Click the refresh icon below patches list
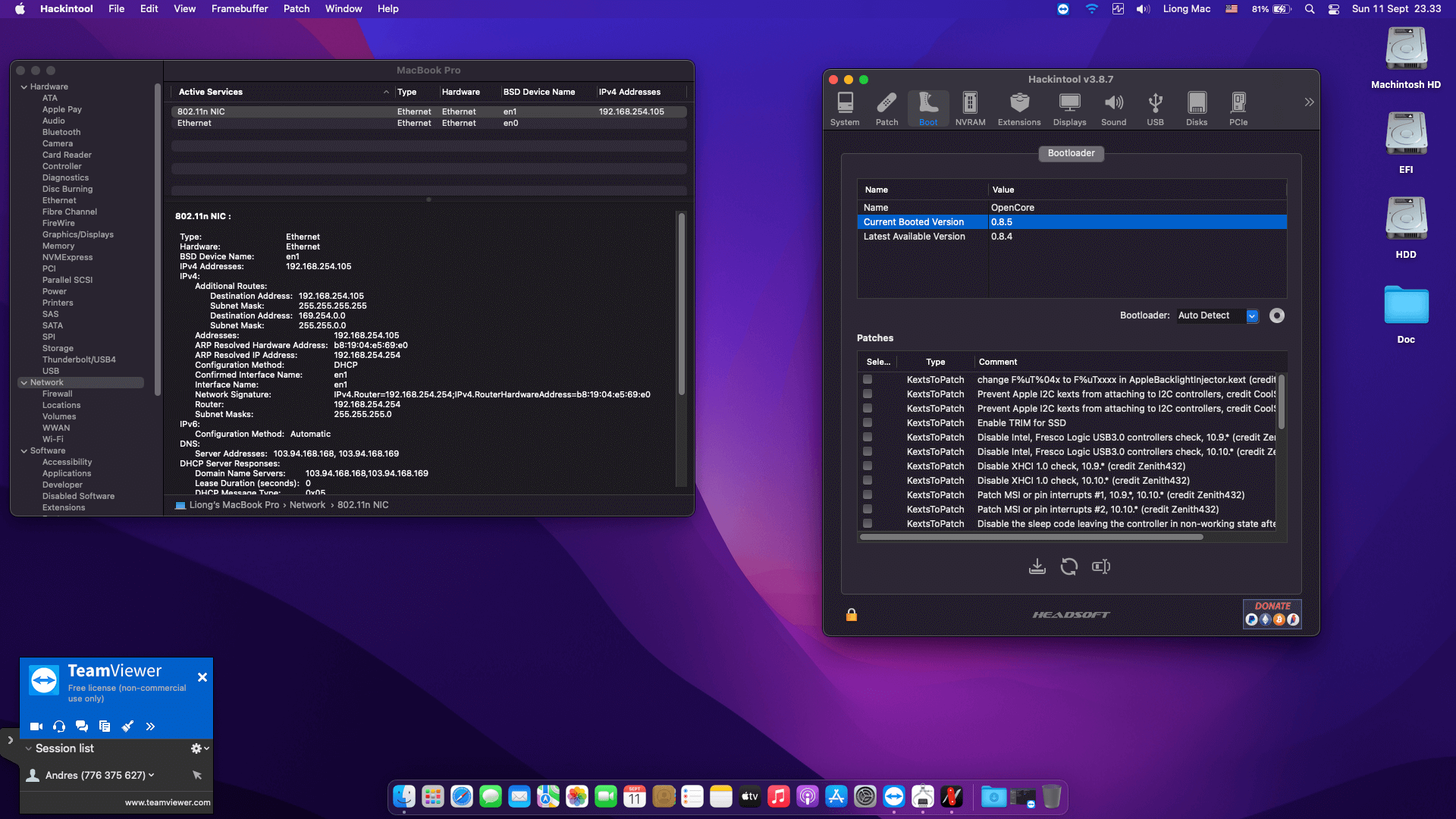Viewport: 1456px width, 819px height. [x=1069, y=566]
